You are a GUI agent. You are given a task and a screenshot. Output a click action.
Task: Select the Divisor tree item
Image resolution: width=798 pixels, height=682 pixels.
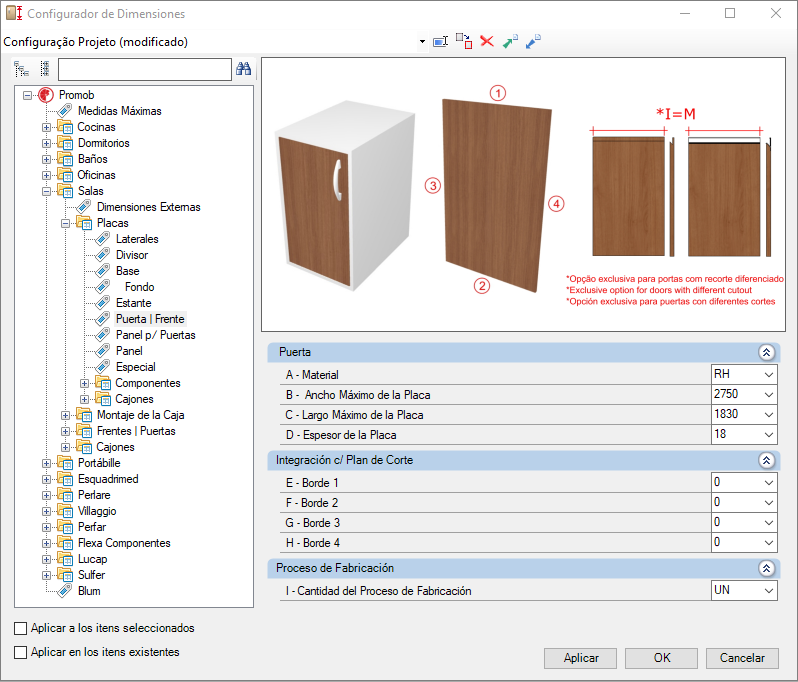coord(132,255)
